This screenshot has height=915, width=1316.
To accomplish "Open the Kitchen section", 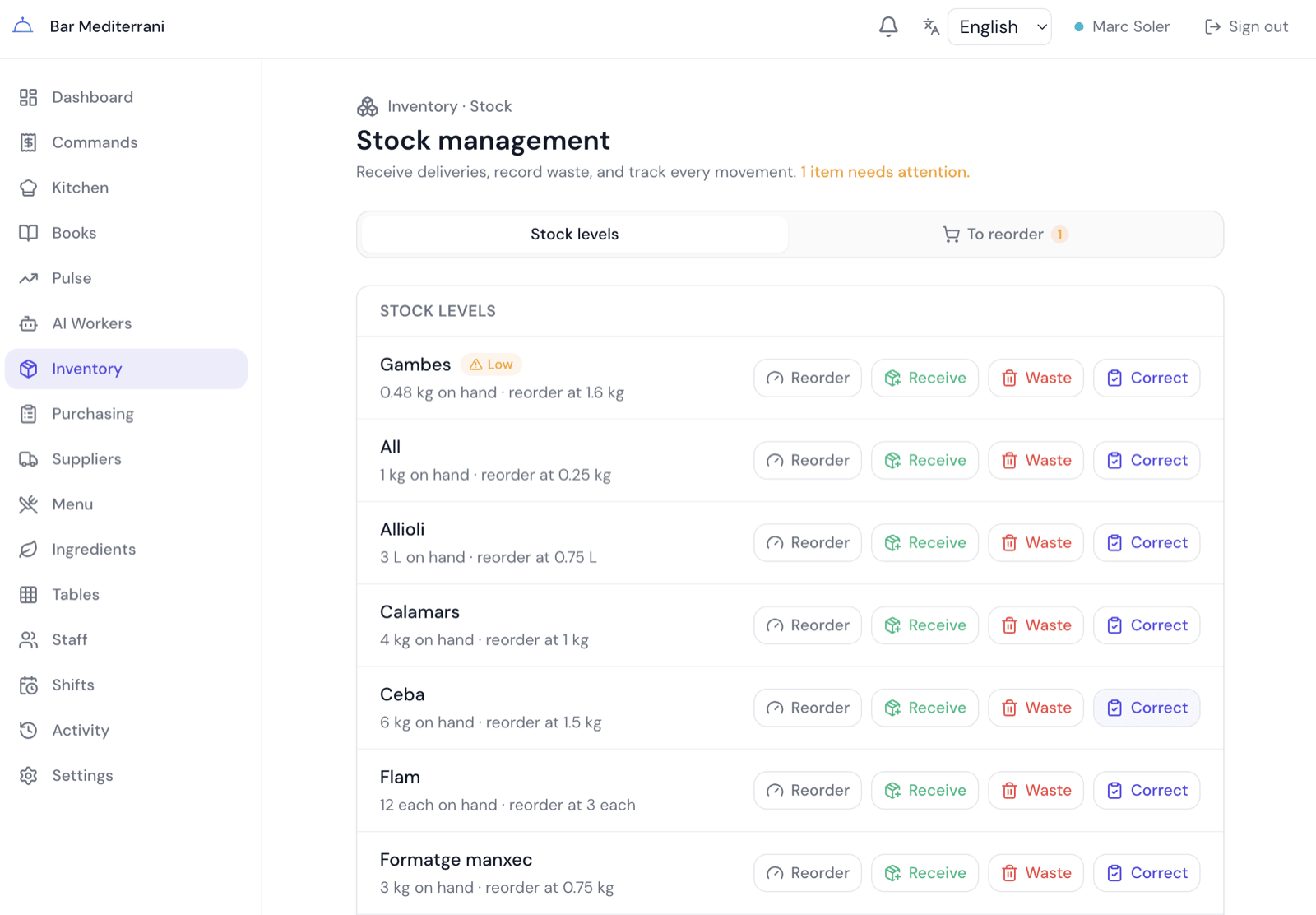I will click(x=126, y=188).
